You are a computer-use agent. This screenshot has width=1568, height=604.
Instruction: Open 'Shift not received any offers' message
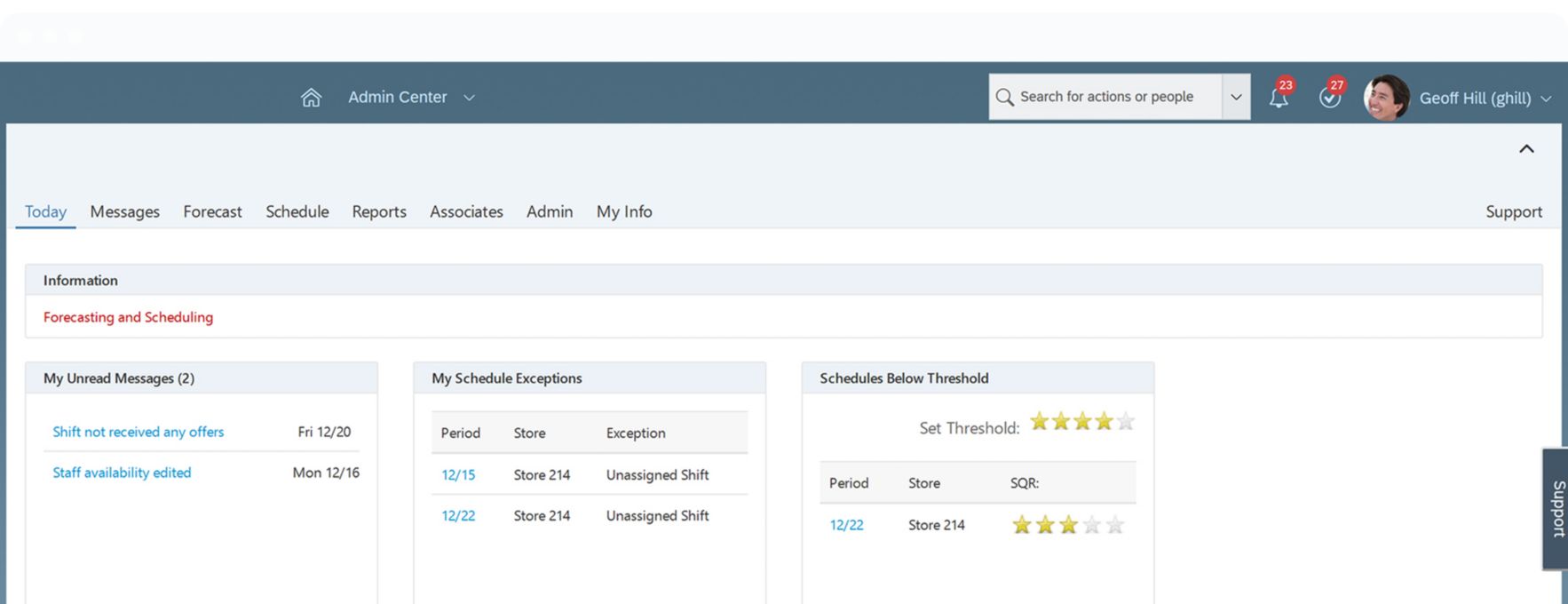click(138, 432)
